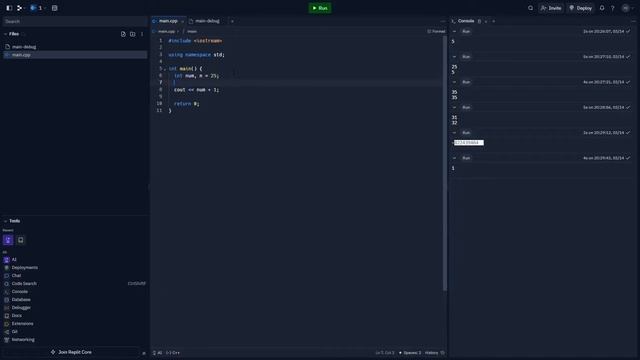This screenshot has height=360, width=640.
Task: Switch to main-debug editor tab
Action: tap(207, 21)
